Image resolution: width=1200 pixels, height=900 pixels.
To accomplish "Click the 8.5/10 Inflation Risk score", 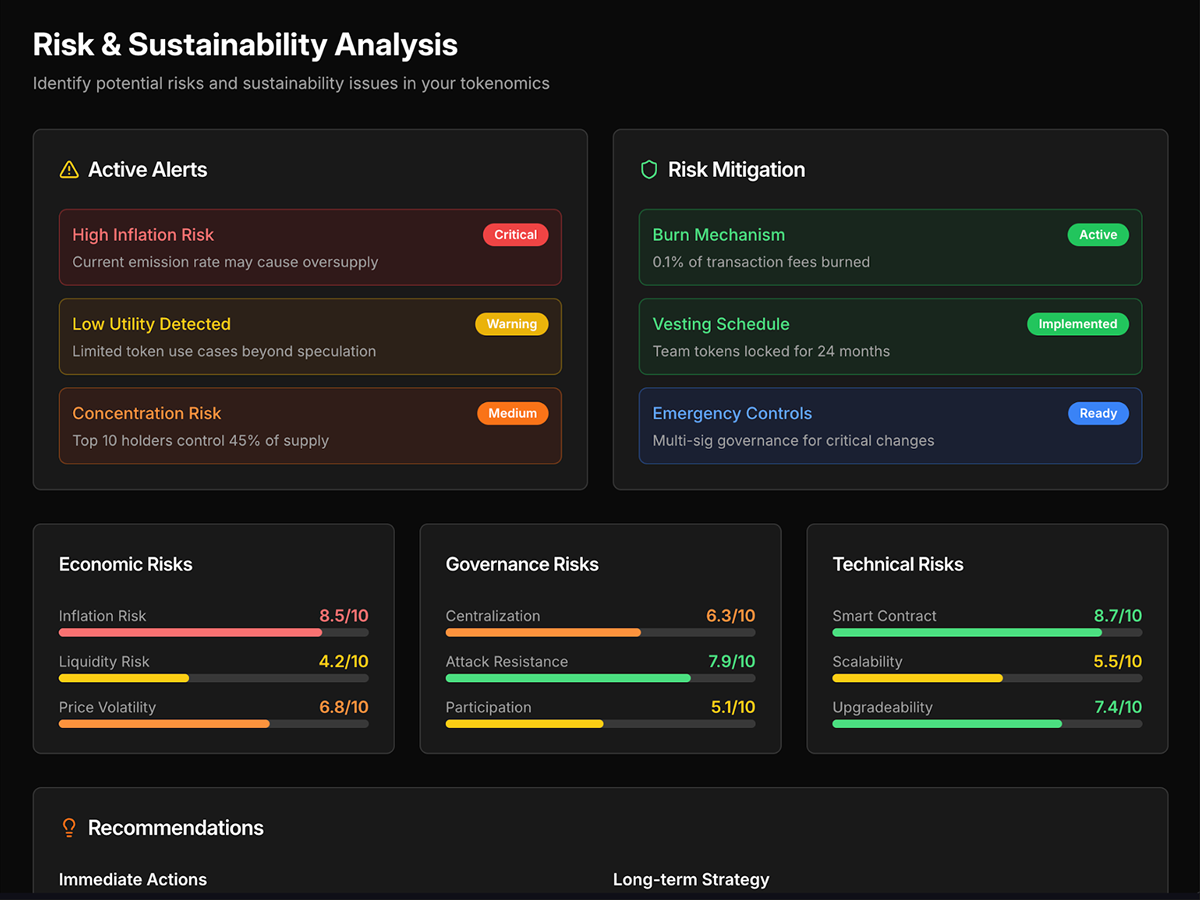I will (x=344, y=616).
